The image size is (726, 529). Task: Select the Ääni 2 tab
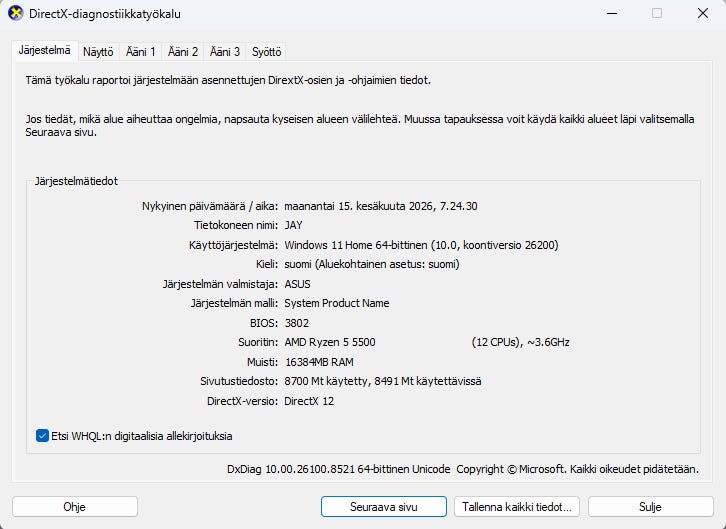tap(182, 52)
